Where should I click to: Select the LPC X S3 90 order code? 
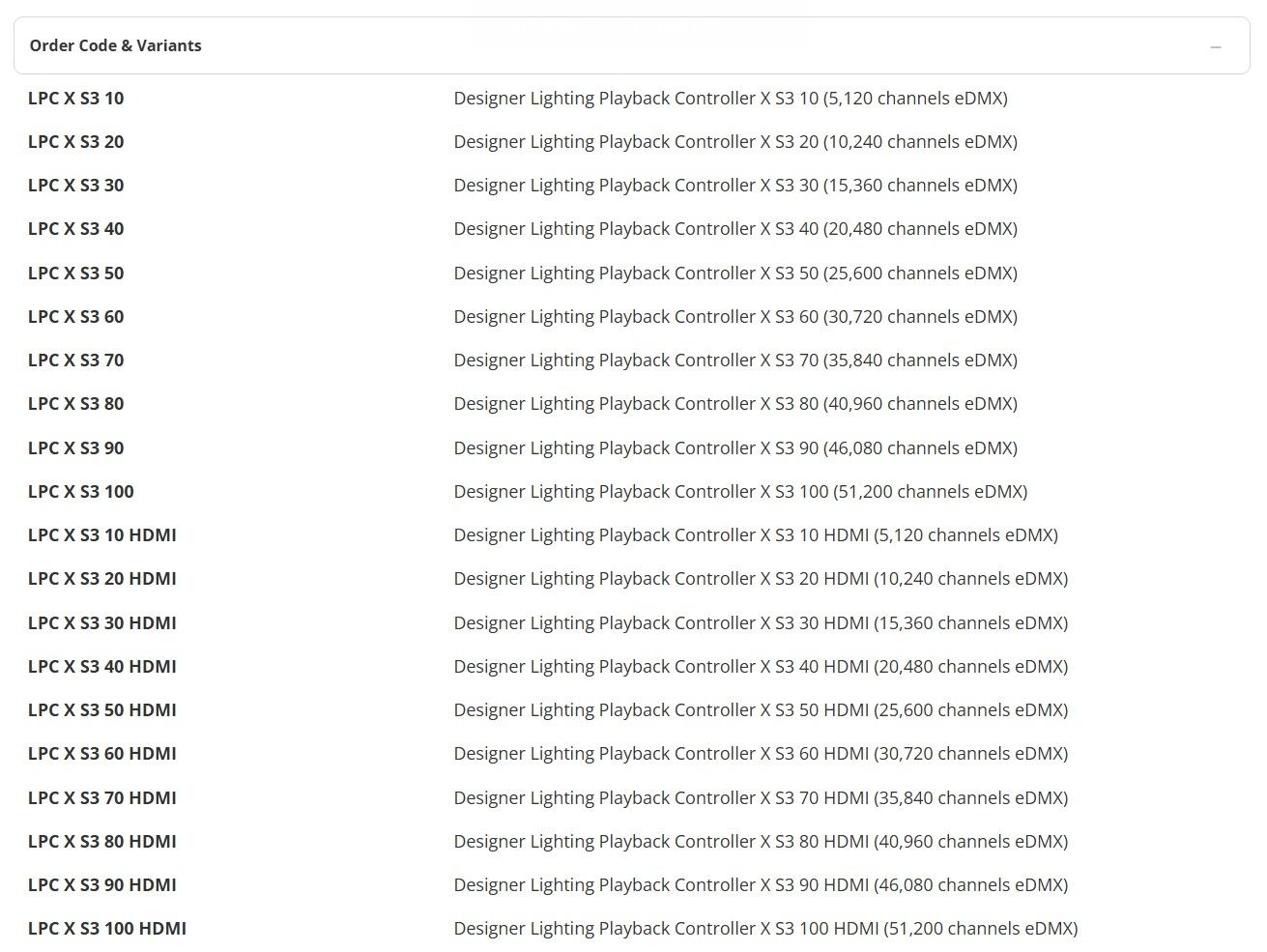coord(76,448)
